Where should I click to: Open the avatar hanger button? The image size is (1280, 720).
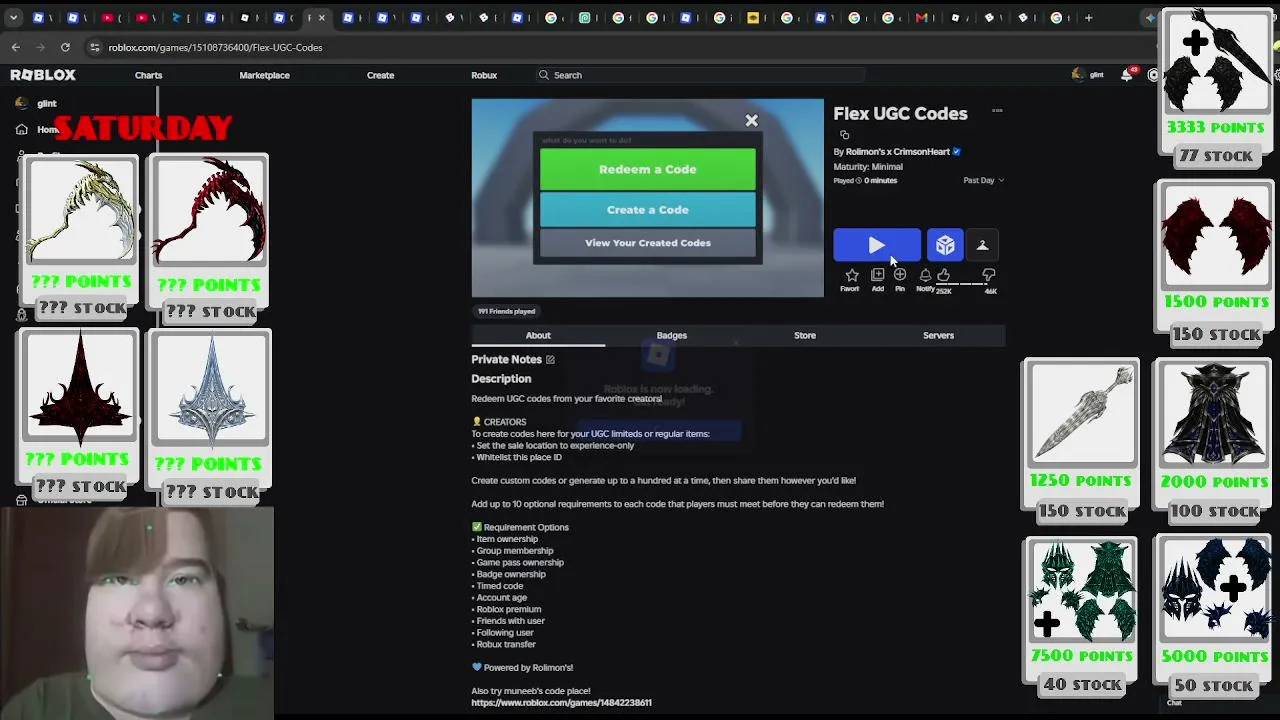pyautogui.click(x=982, y=245)
